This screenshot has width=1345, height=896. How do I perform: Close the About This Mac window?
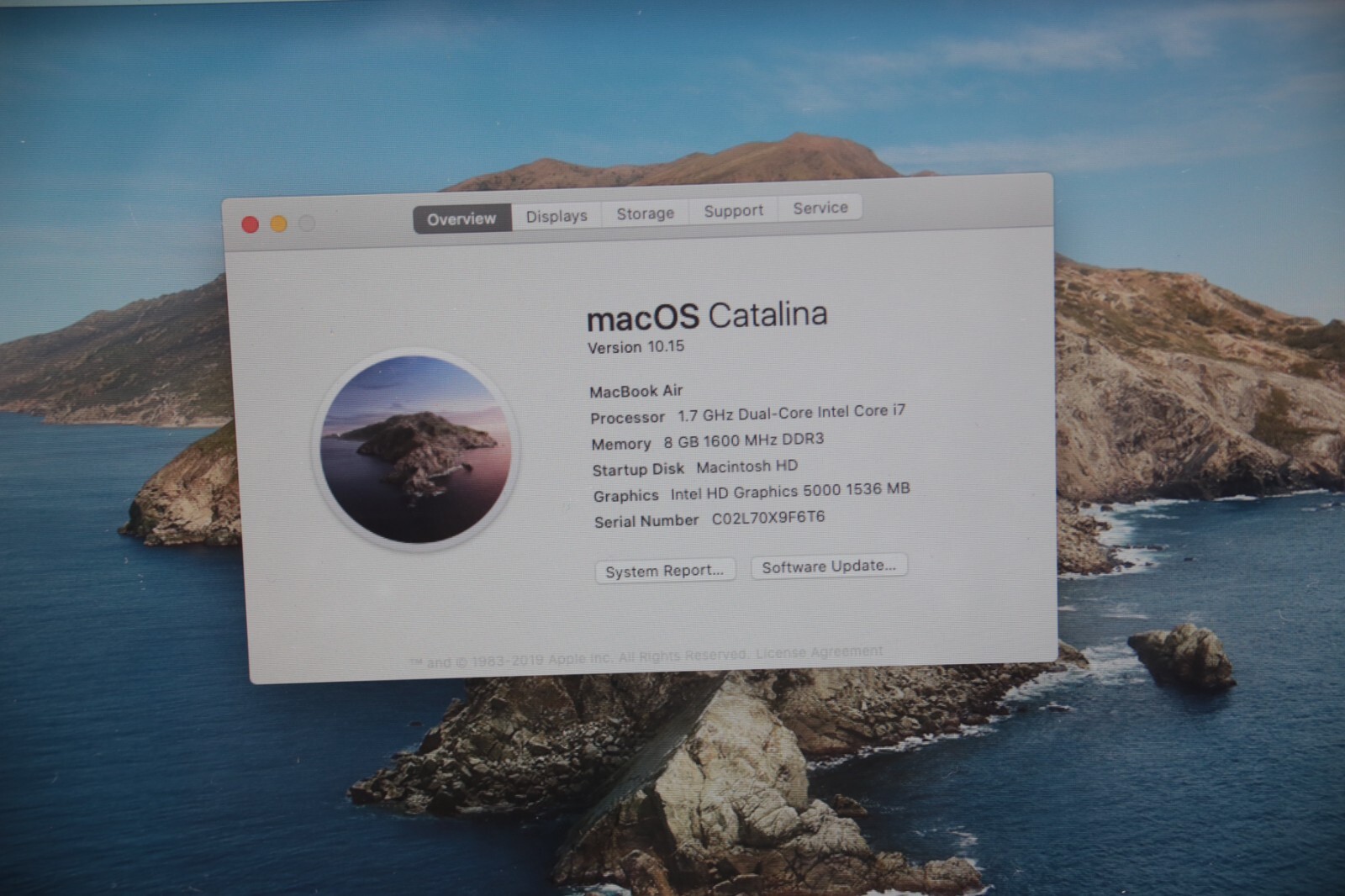250,224
